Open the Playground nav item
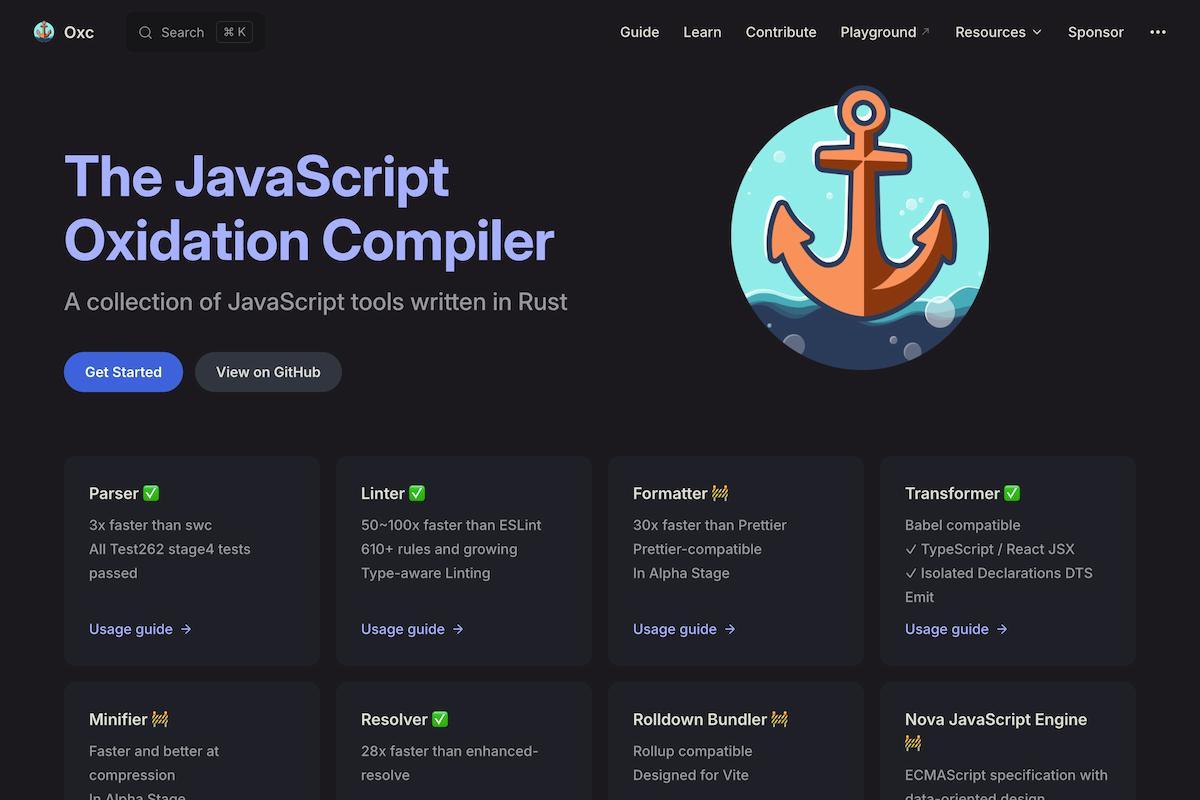The image size is (1200, 800). (x=879, y=31)
